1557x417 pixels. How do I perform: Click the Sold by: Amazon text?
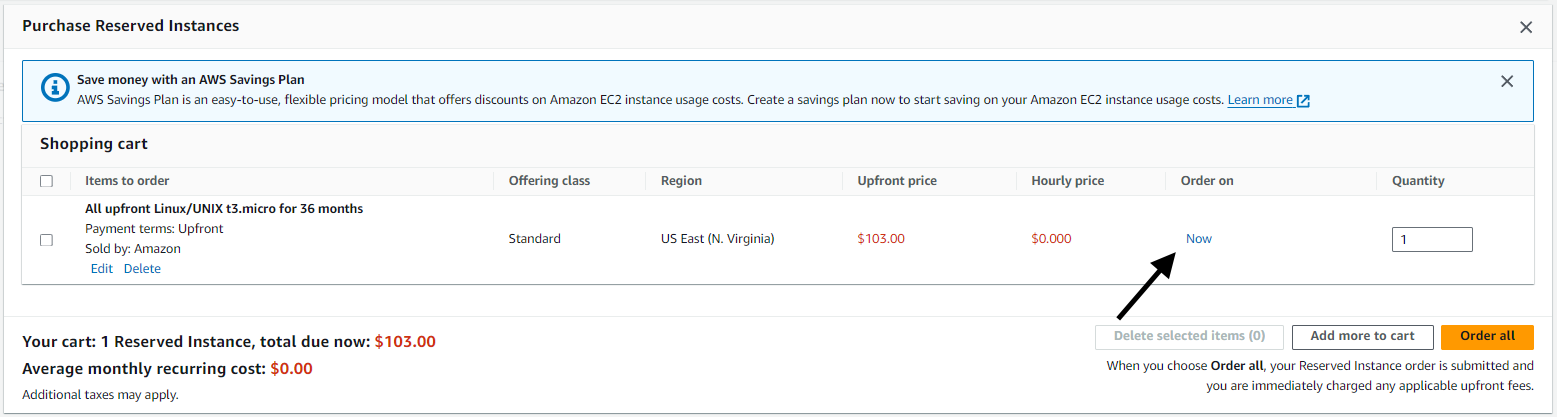(133, 249)
